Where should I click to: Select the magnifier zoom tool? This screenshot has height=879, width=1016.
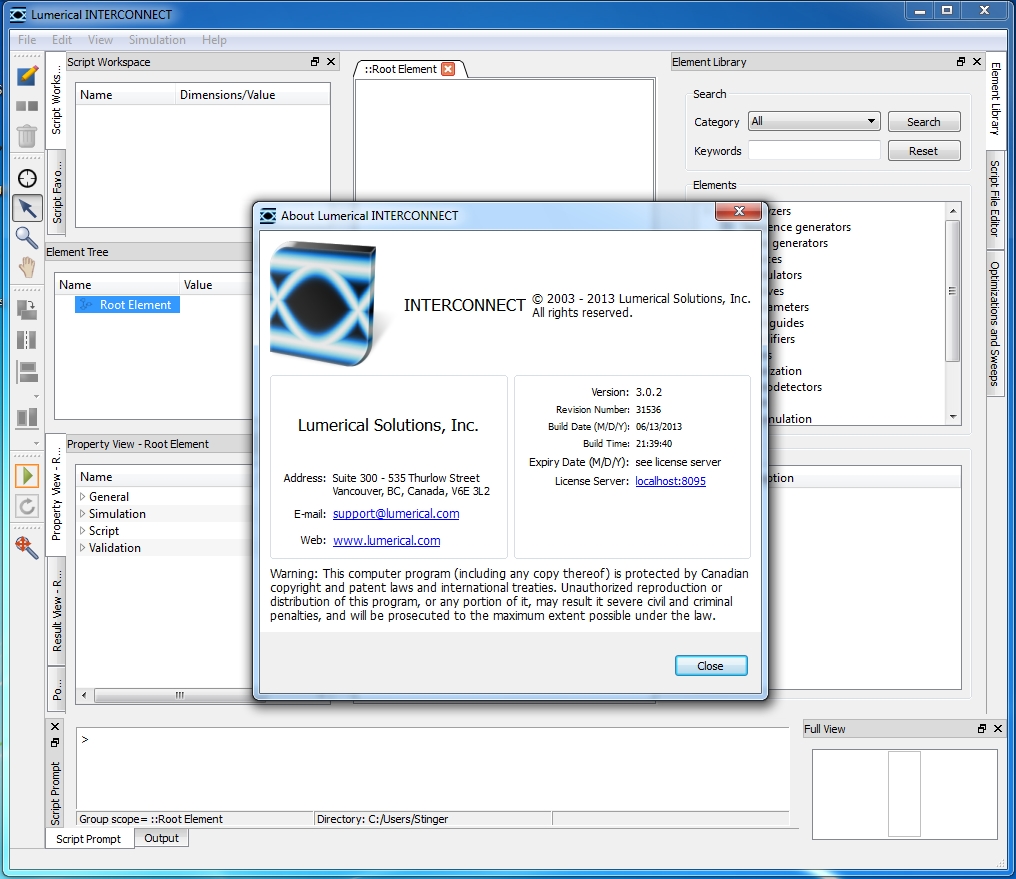(27, 238)
